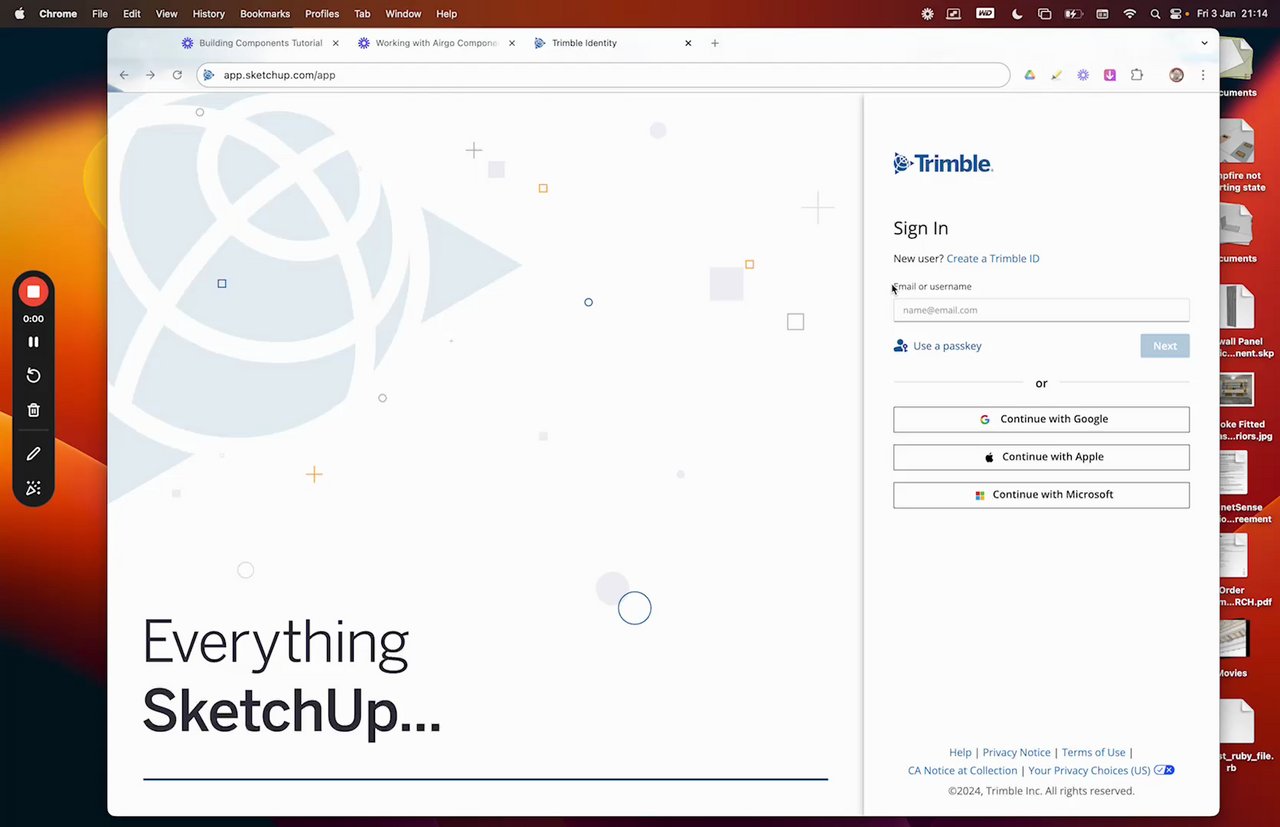The width and height of the screenshot is (1280, 827).
Task: Close the Trimble Identity tab
Action: [x=688, y=43]
